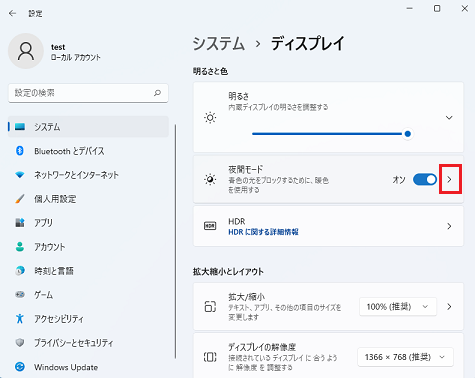
Task: Open the HDR settings chevron
Action: coord(449,226)
